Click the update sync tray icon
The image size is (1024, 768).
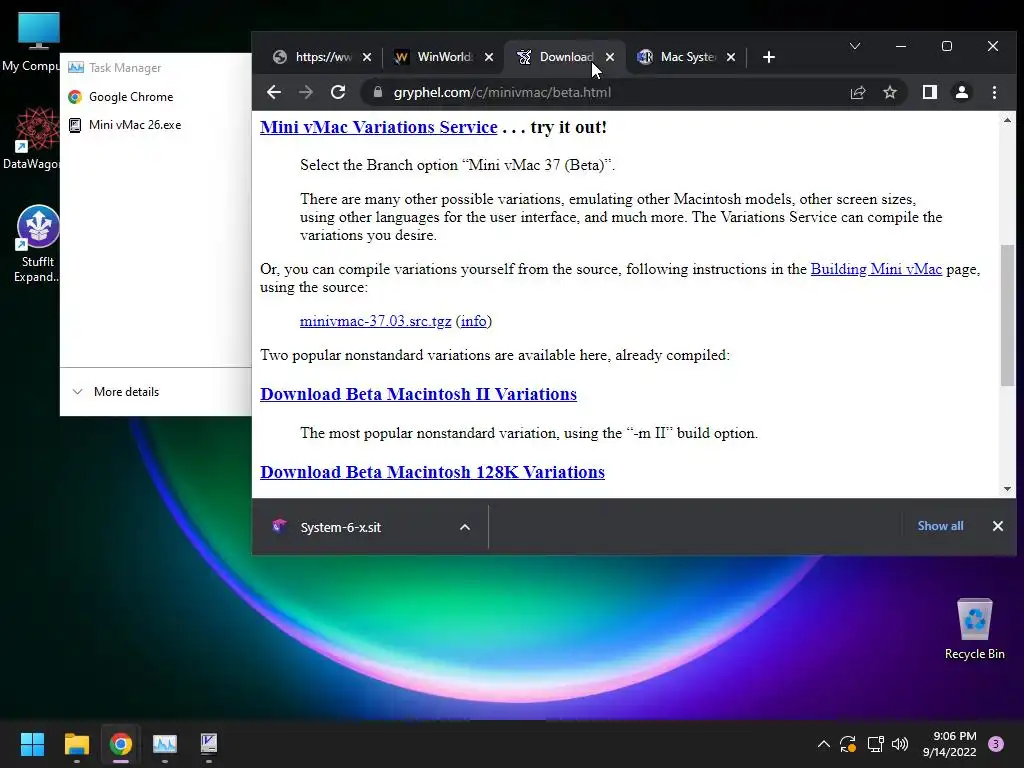pos(848,744)
